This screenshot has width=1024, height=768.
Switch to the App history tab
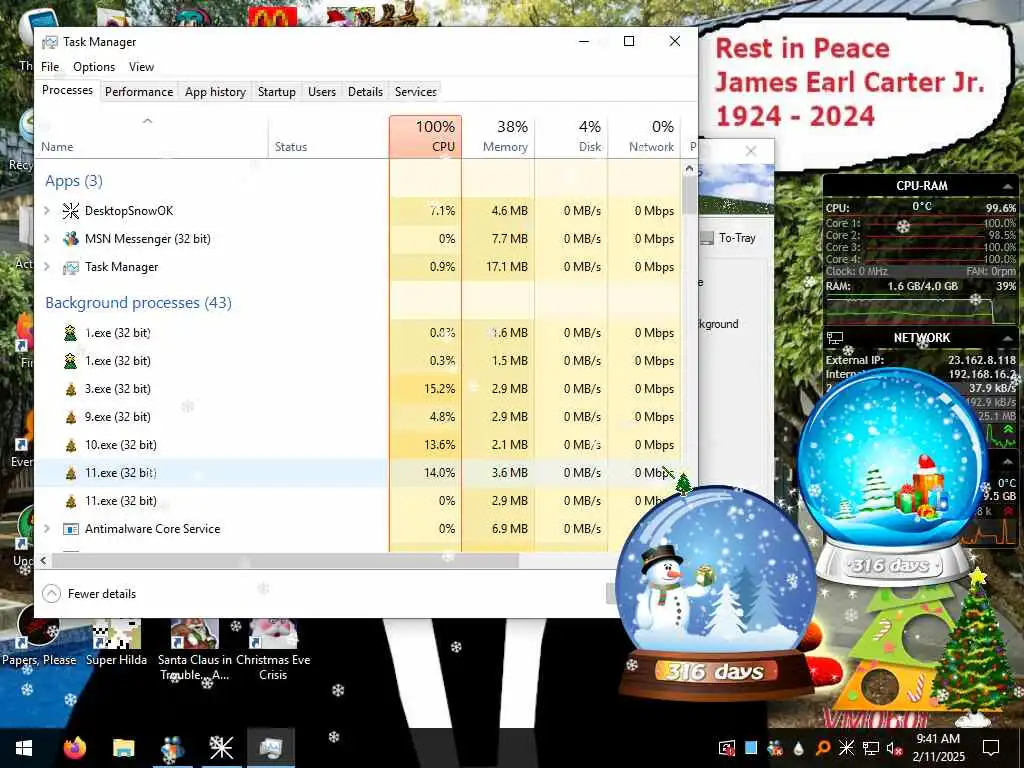tap(215, 92)
